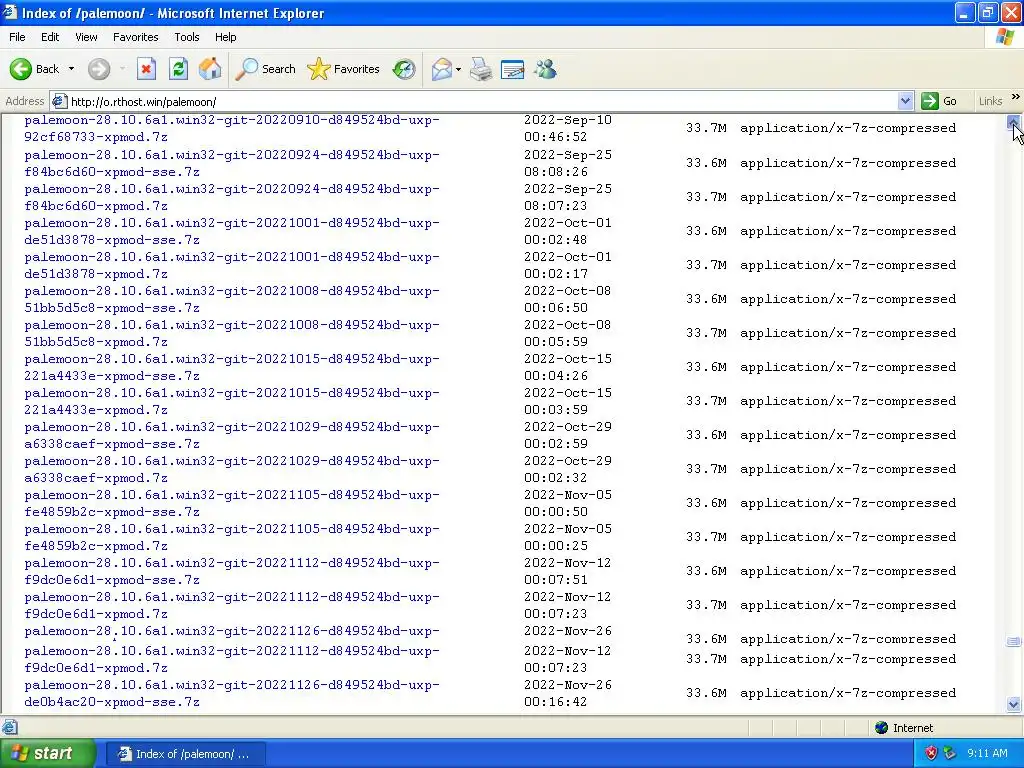Click the green Go button
The width and height of the screenshot is (1024, 768).
[939, 101]
